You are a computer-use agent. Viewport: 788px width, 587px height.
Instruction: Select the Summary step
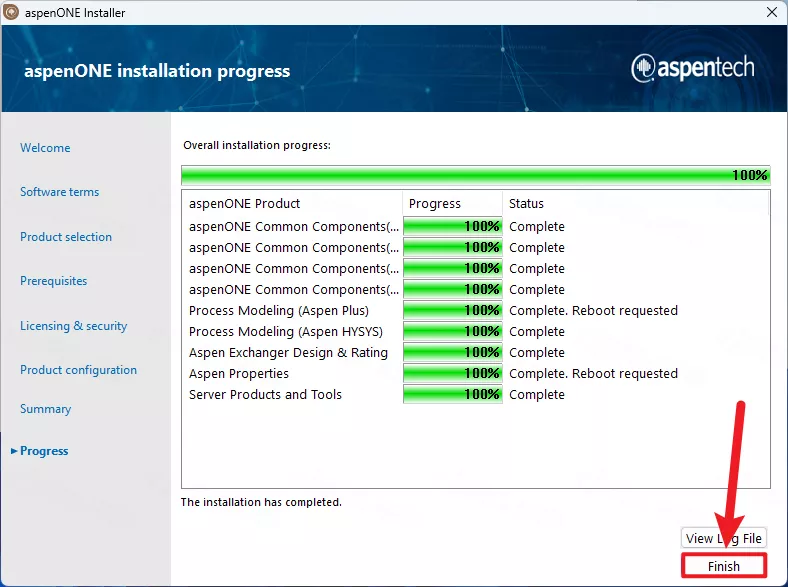pyautogui.click(x=45, y=409)
